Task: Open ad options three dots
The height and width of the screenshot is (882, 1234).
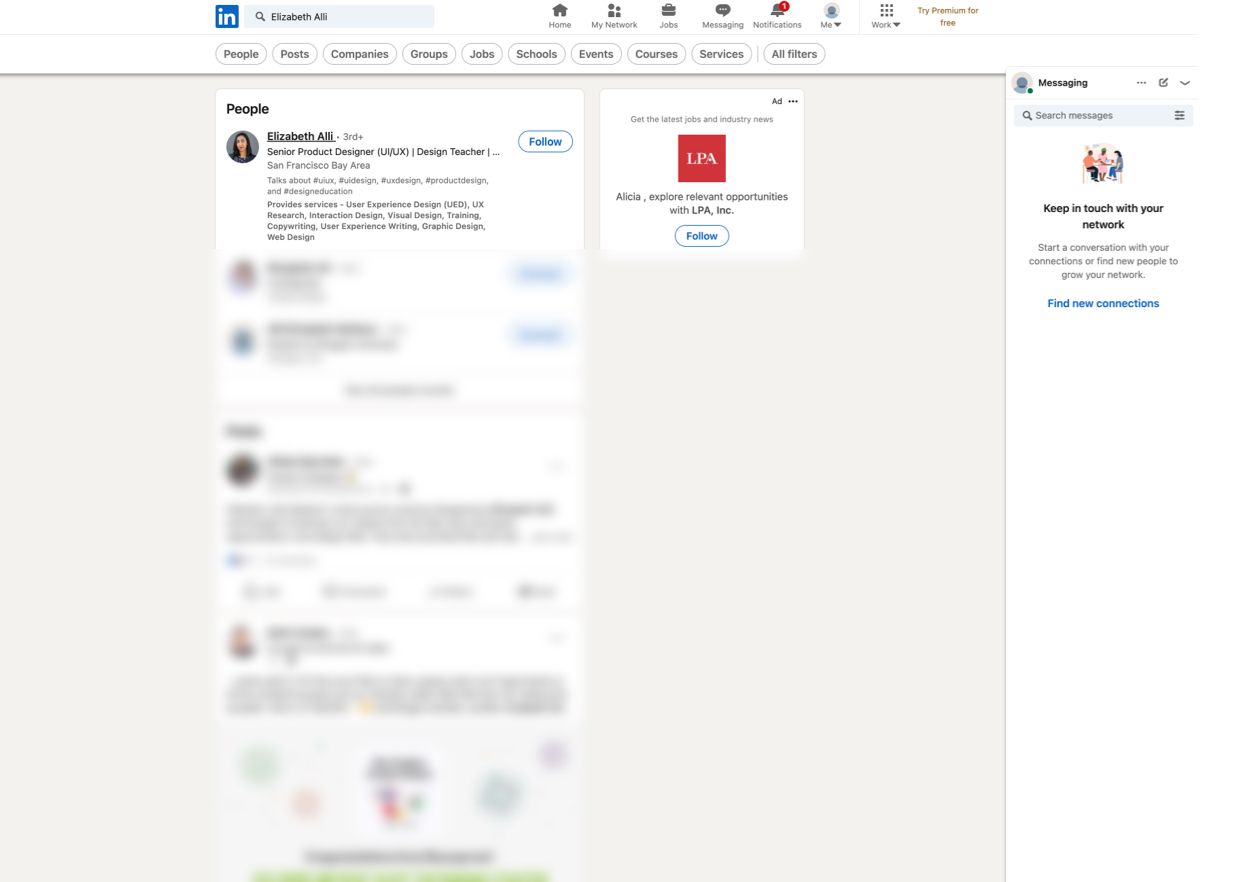Action: 793,101
